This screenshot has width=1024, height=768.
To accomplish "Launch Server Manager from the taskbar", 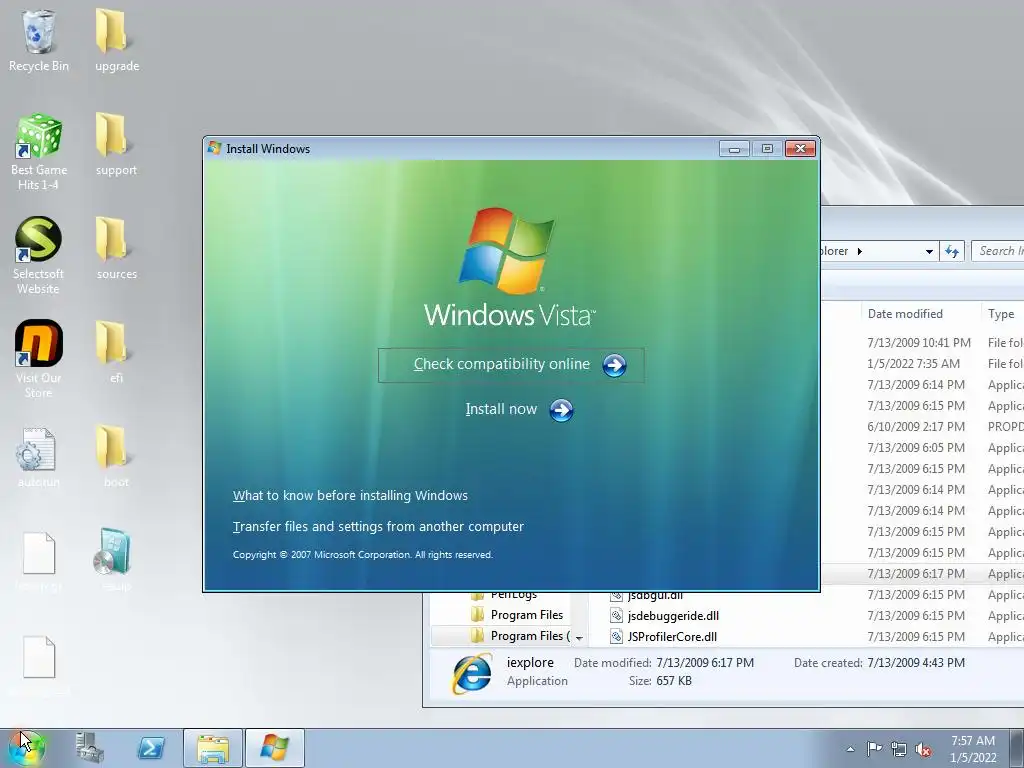I will (89, 748).
